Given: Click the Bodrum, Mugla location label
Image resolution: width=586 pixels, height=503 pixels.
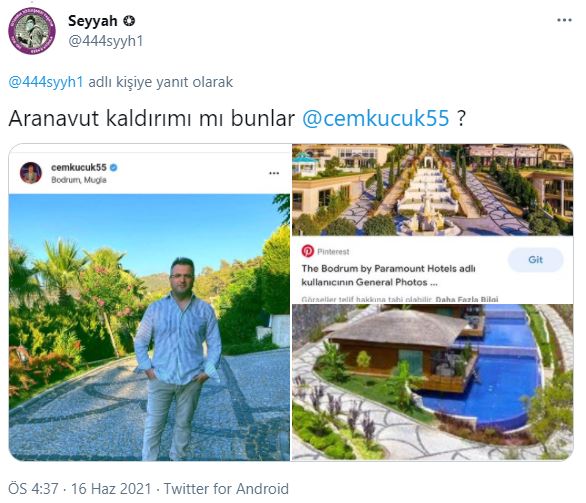Looking at the screenshot, I should pos(79,180).
